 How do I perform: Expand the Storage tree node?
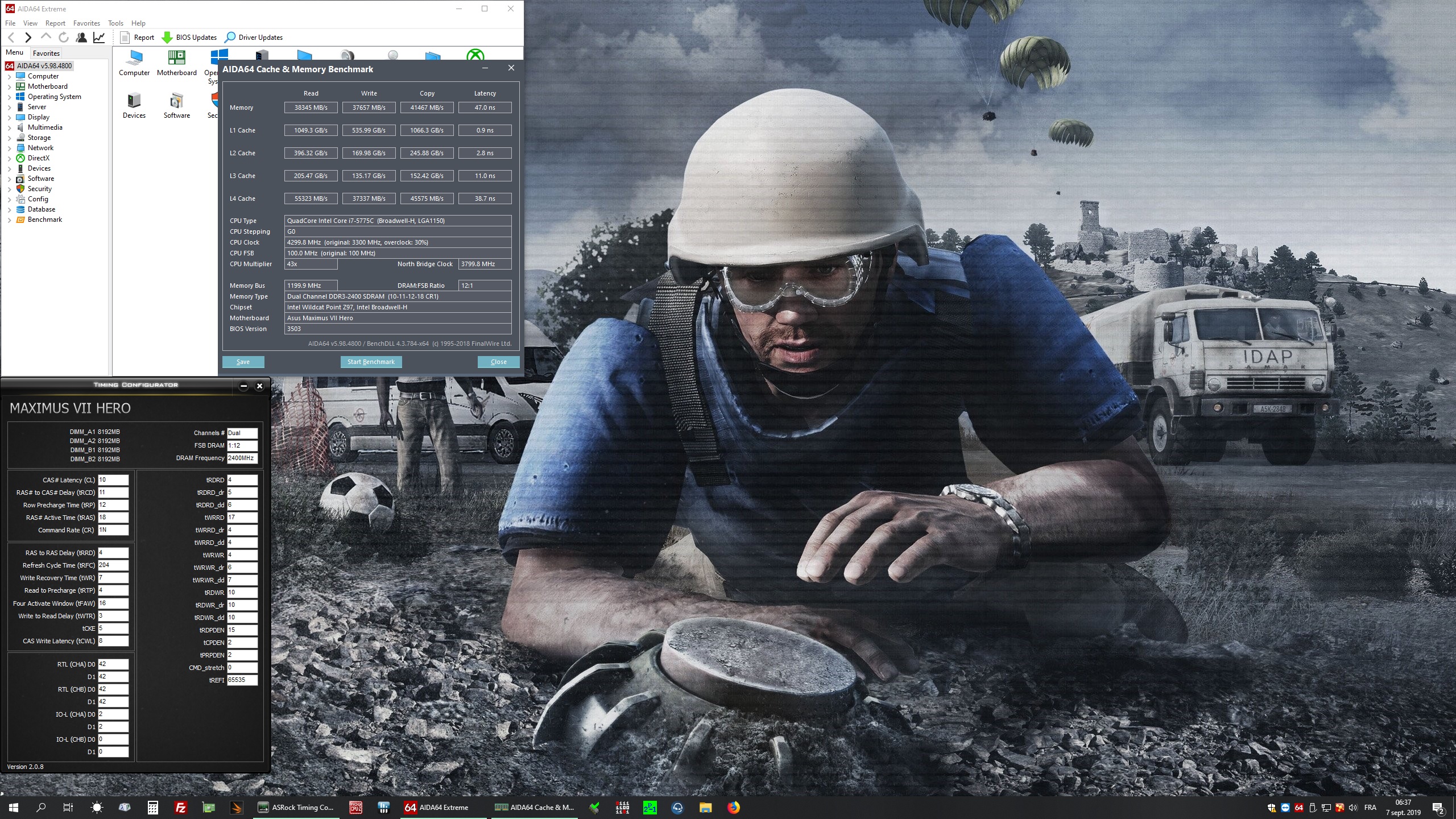pyautogui.click(x=9, y=138)
